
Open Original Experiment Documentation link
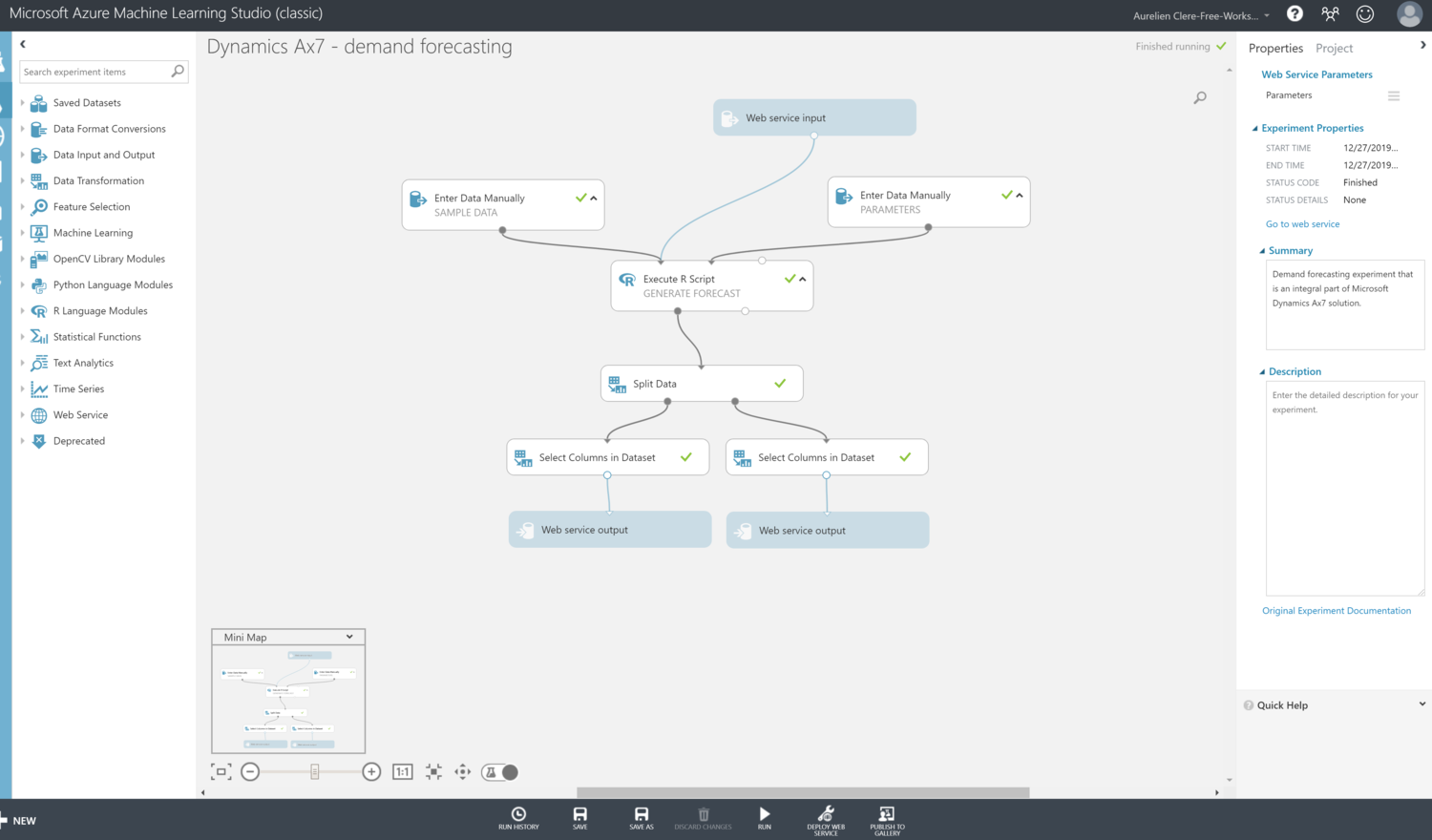tap(1337, 611)
